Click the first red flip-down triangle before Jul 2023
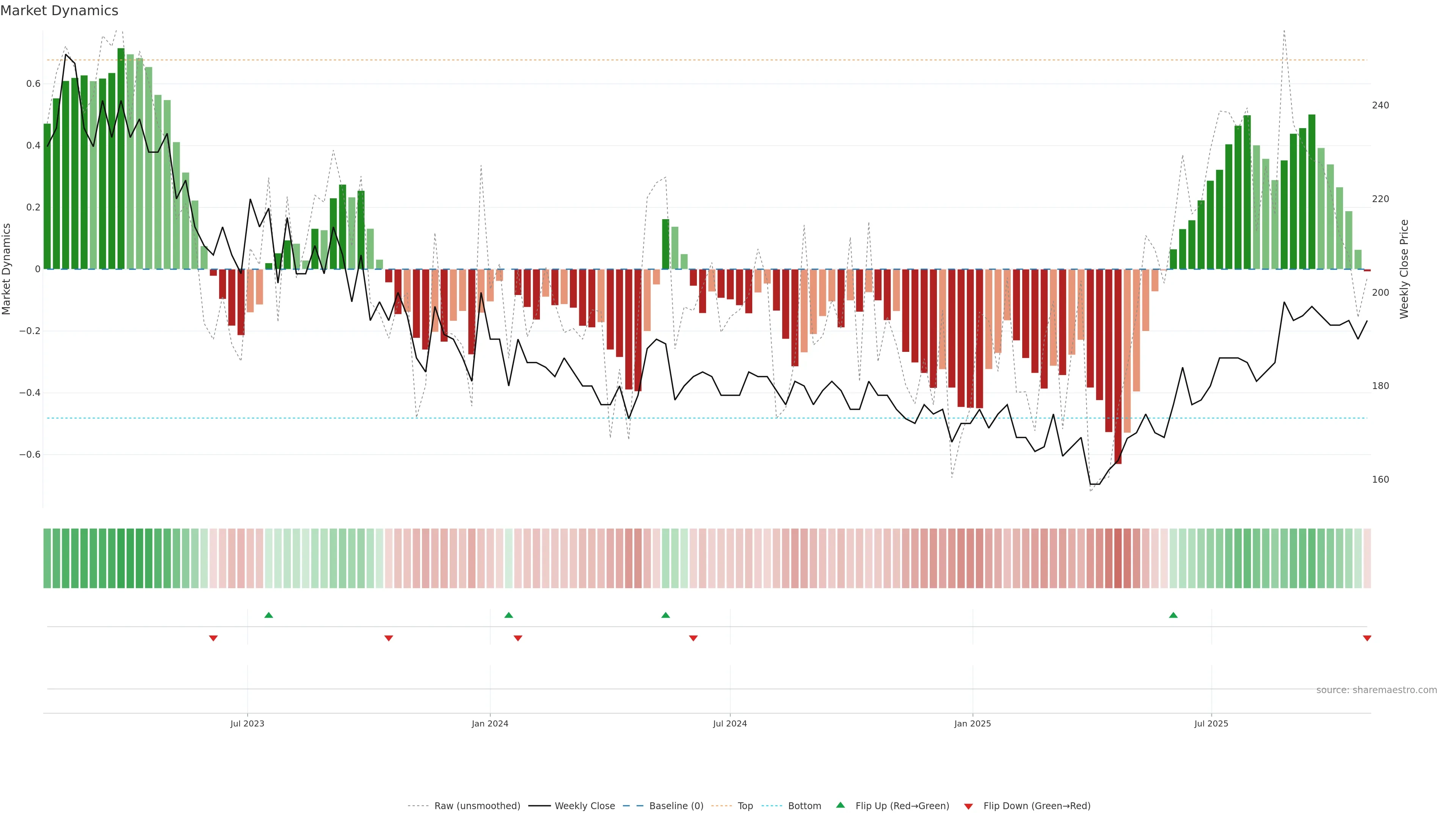The image size is (1456, 819). click(213, 638)
